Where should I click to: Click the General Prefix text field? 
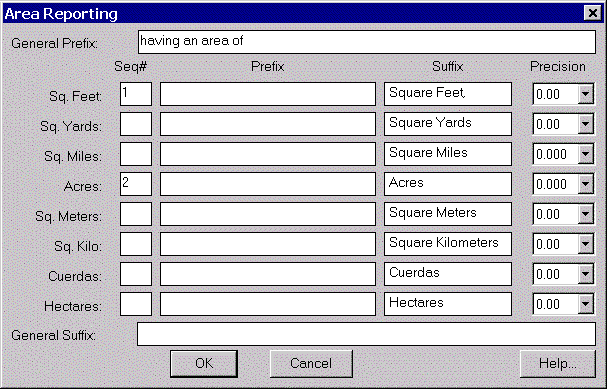tap(367, 42)
